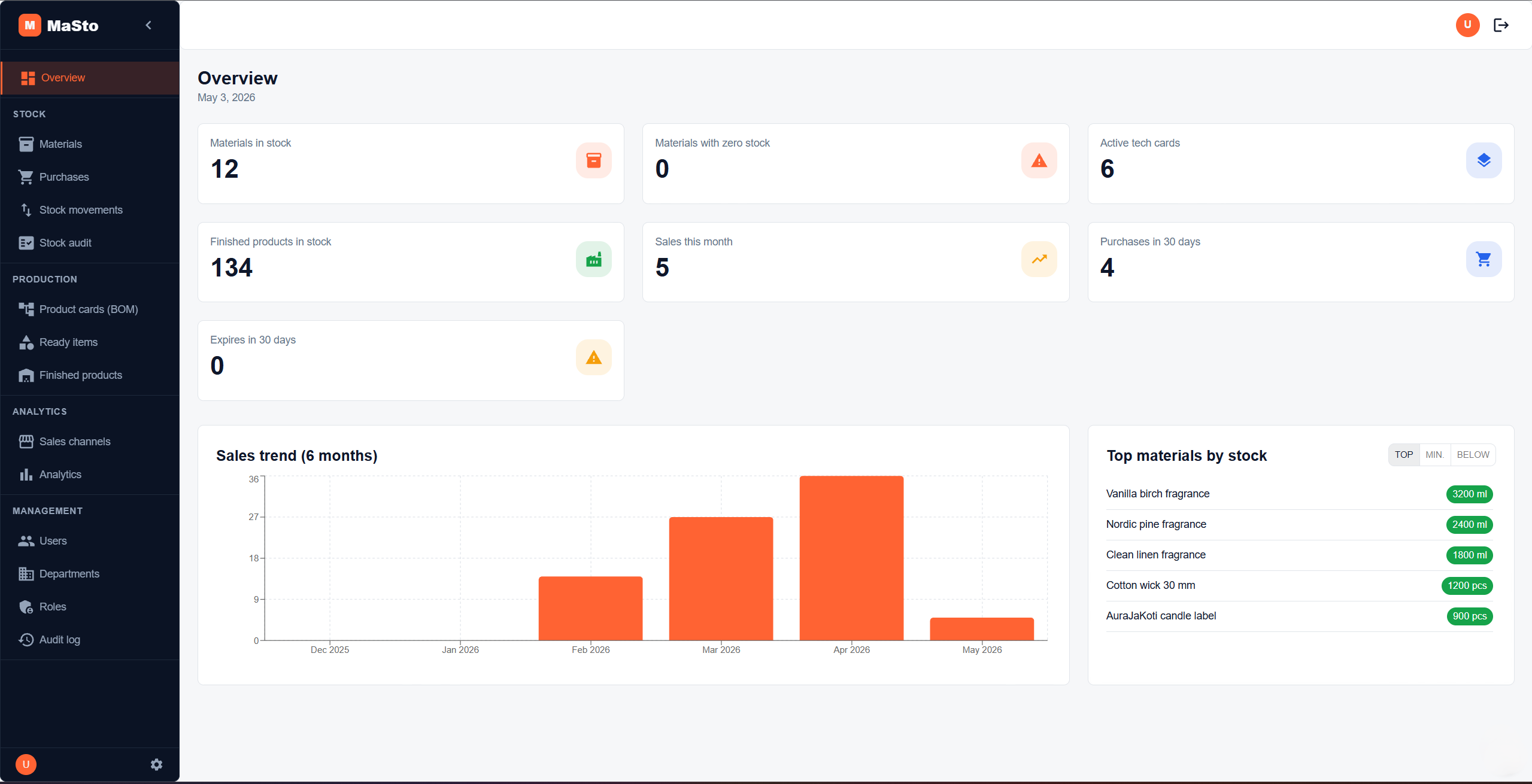Screen dimensions: 1532x784
Task: Click the Finished products warehouse icon
Action: pyautogui.click(x=26, y=375)
